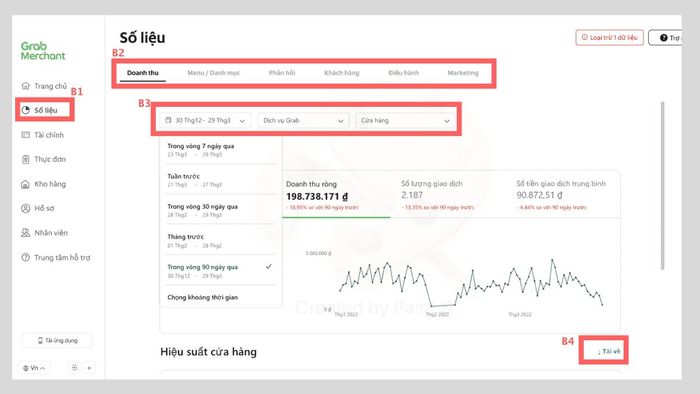
Task: Choose Trong vòng 7 ngày qua option
Action: tap(221, 150)
